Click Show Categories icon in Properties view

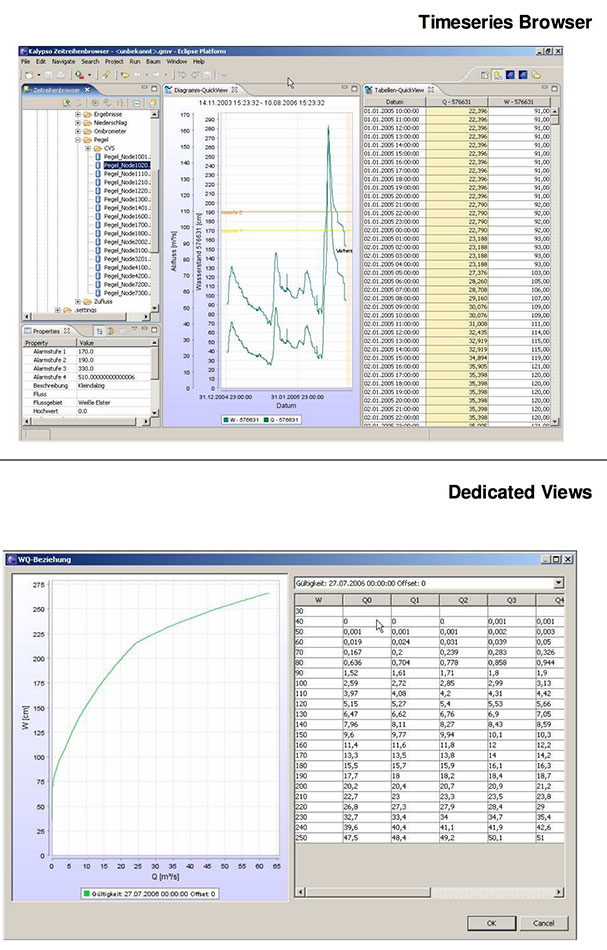point(99,331)
